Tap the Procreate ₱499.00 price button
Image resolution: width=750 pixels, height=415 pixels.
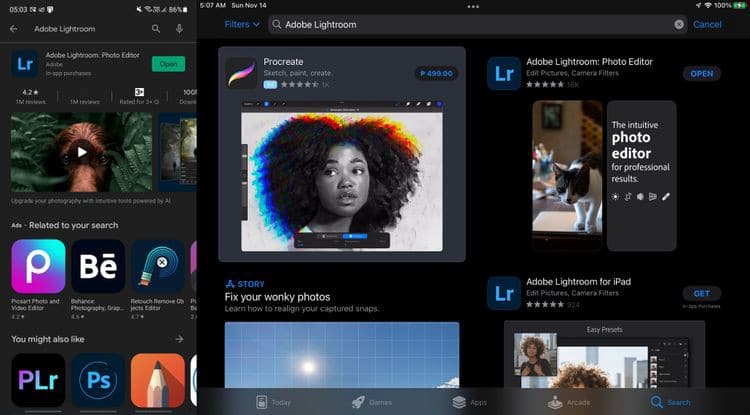pos(435,73)
